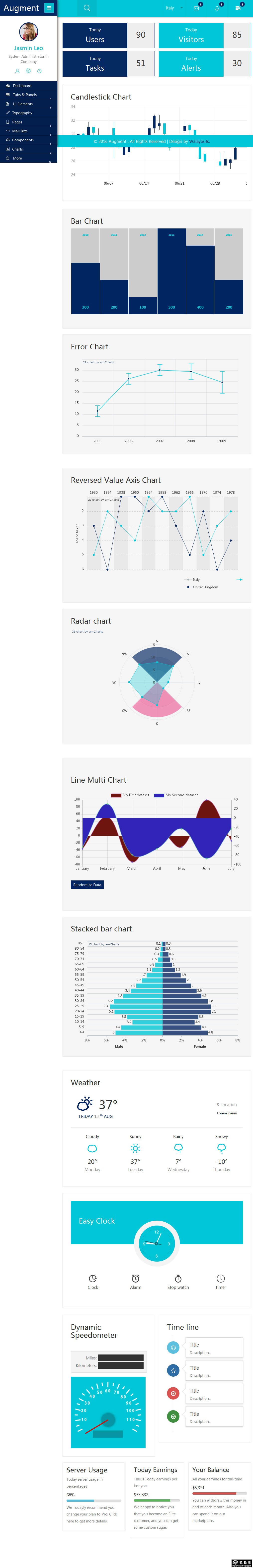Open the tasks list icon in header

pos(238,8)
